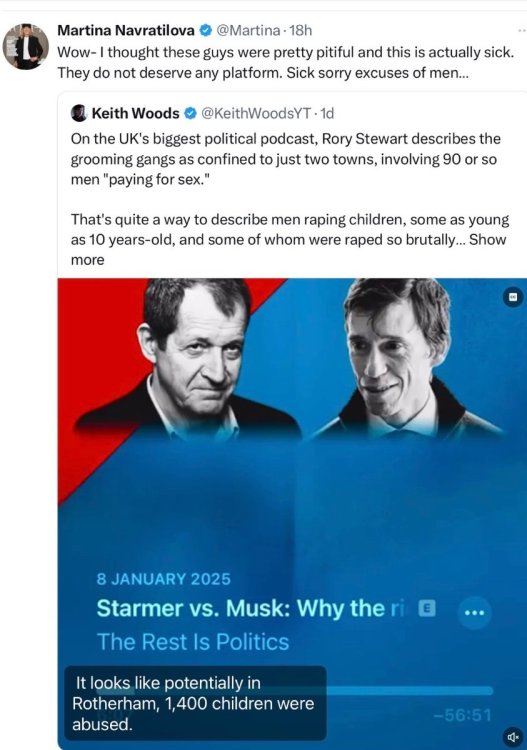
Task: Expand quoted tweet with Show more
Action: [487, 239]
